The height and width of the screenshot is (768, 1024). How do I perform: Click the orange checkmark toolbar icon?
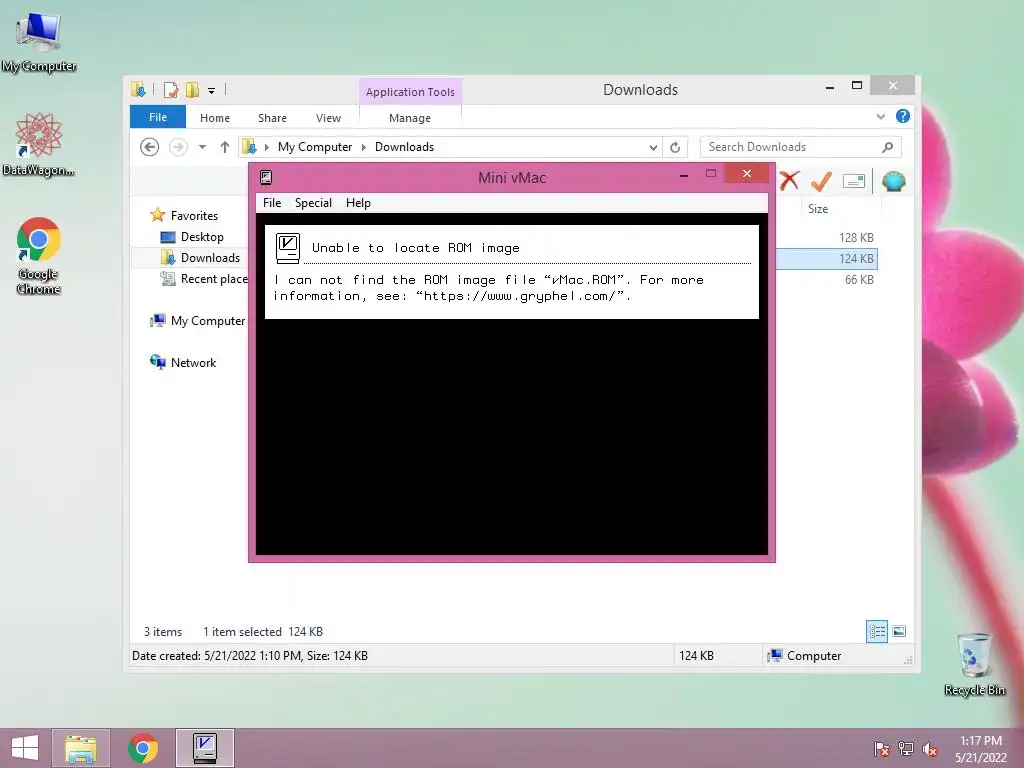click(x=821, y=180)
